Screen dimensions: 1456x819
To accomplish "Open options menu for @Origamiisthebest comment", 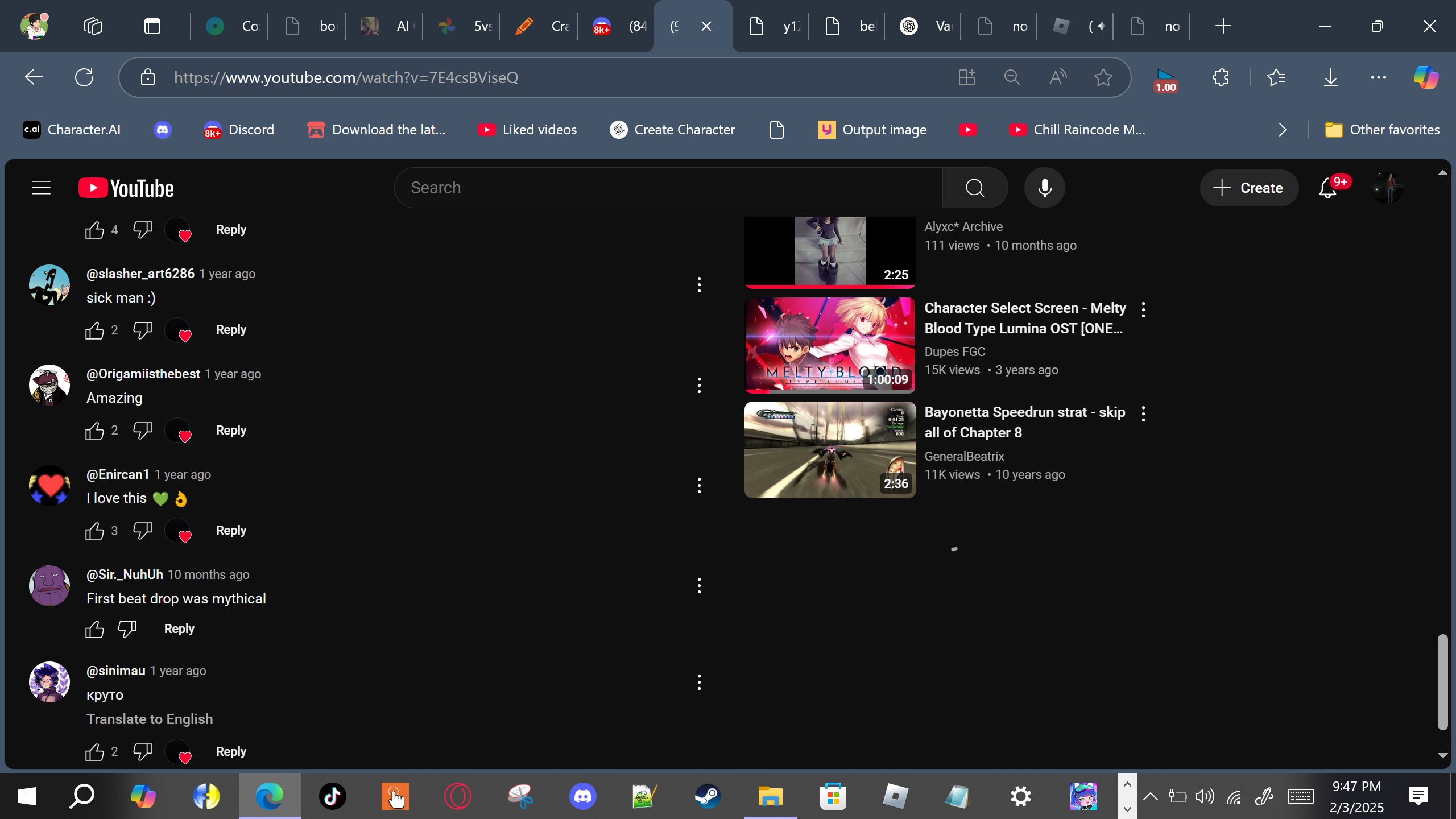I will [x=699, y=385].
